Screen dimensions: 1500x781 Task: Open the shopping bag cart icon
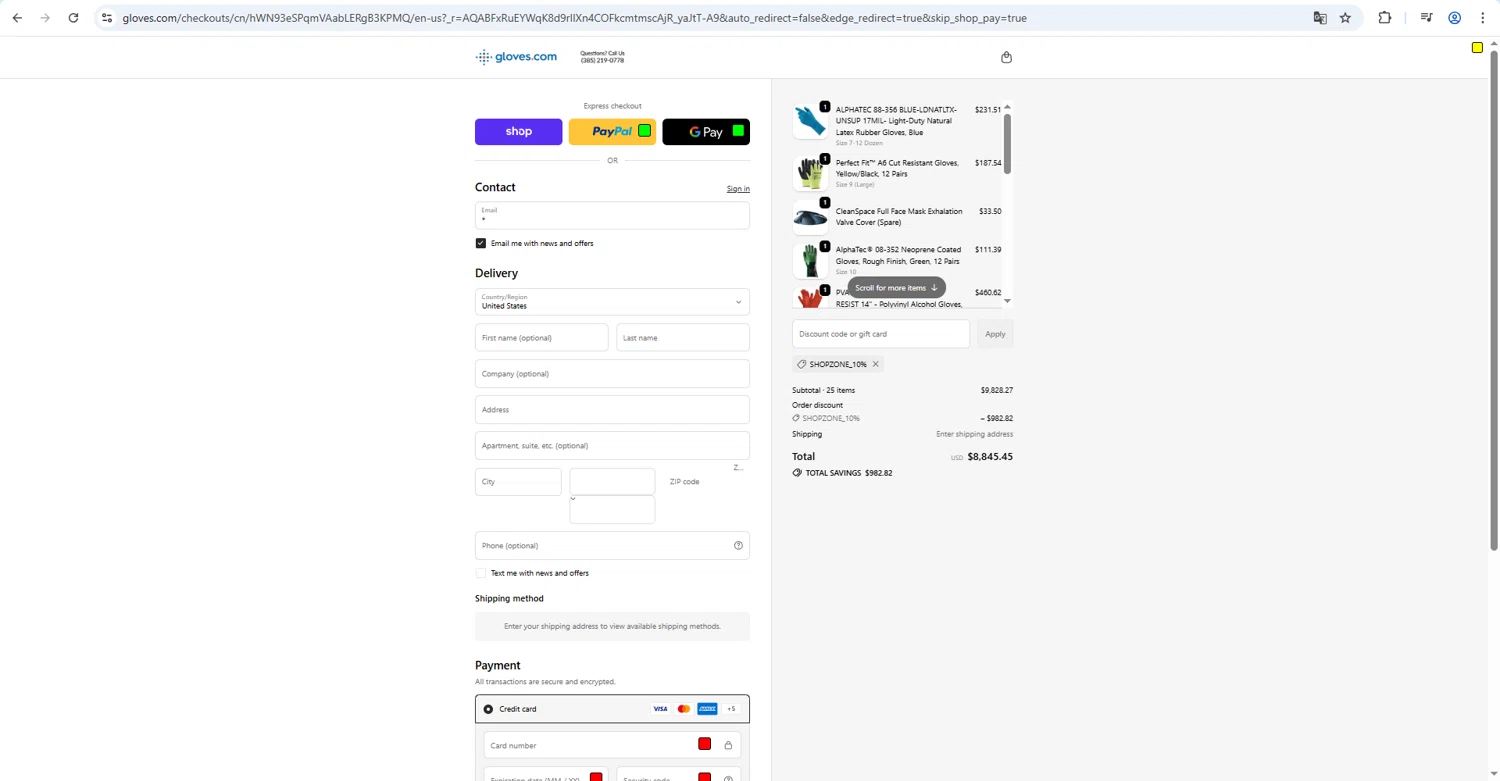pos(1006,57)
